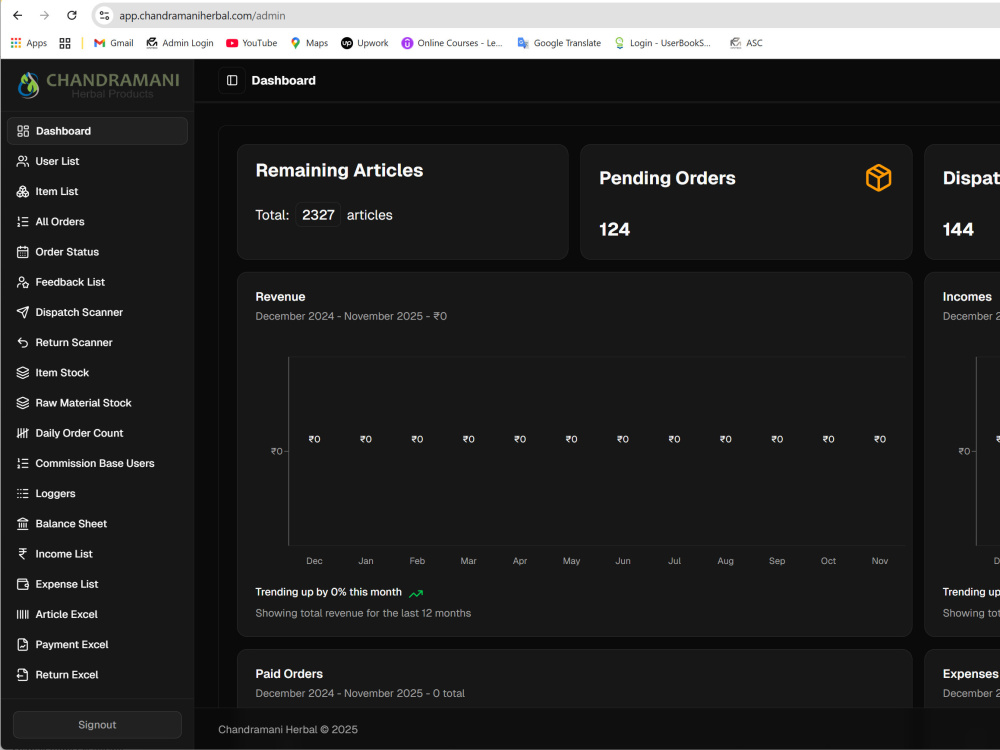This screenshot has height=750, width=1000.
Task: Click the 144 dispatch count
Action: [958, 230]
